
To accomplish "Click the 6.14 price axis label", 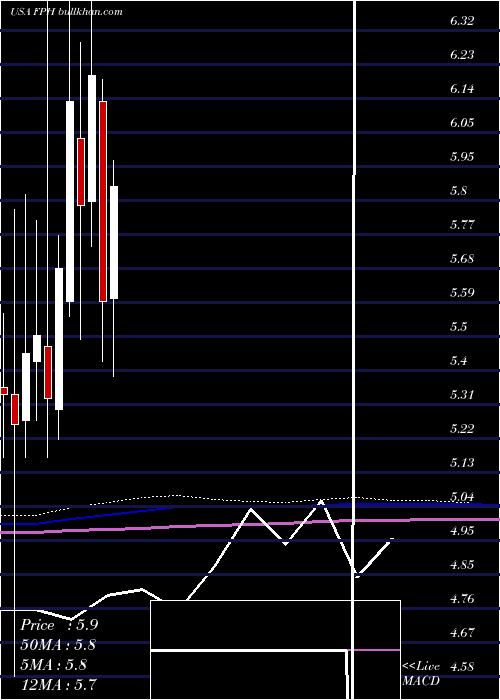I will click(462, 88).
